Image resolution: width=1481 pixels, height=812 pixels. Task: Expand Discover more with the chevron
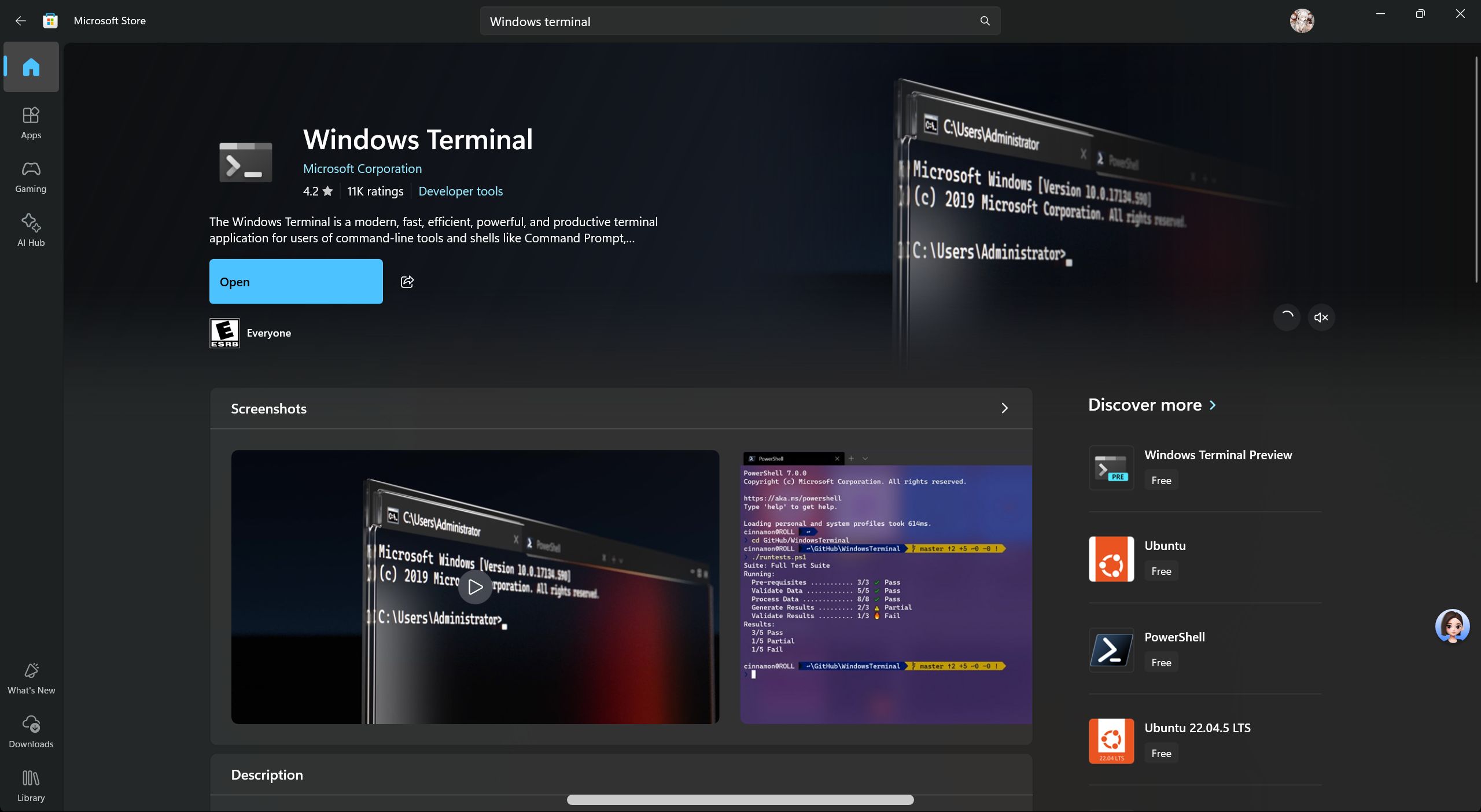pos(1213,405)
